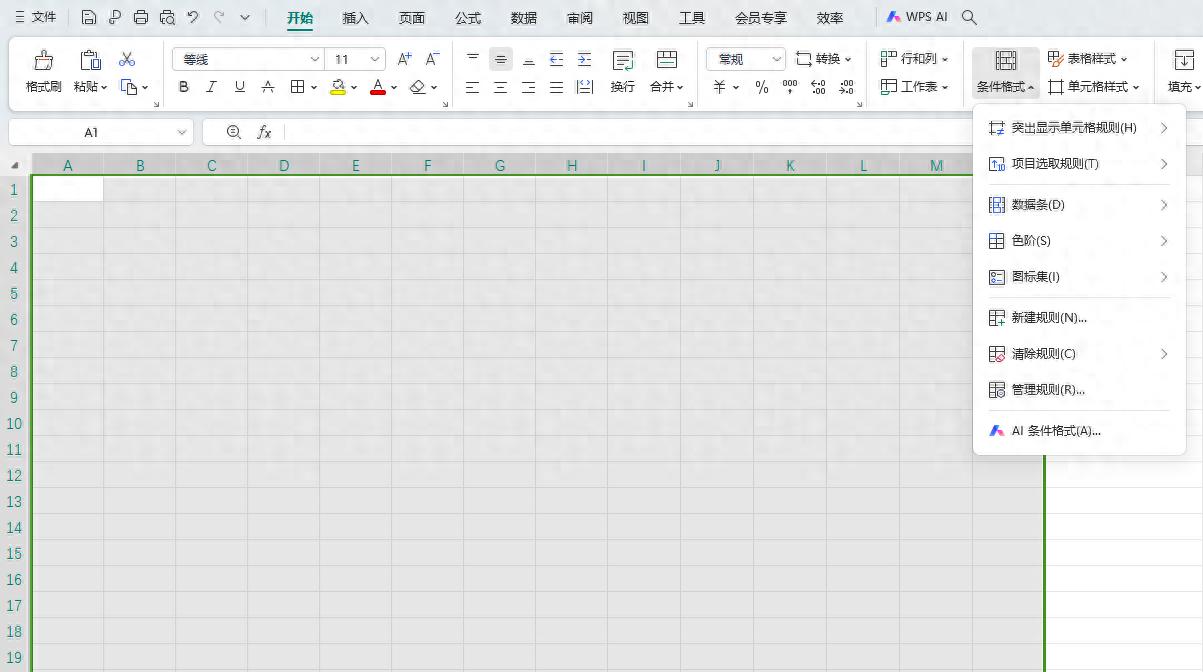Image resolution: width=1203 pixels, height=672 pixels.
Task: Toggle align text left
Action: (x=473, y=87)
